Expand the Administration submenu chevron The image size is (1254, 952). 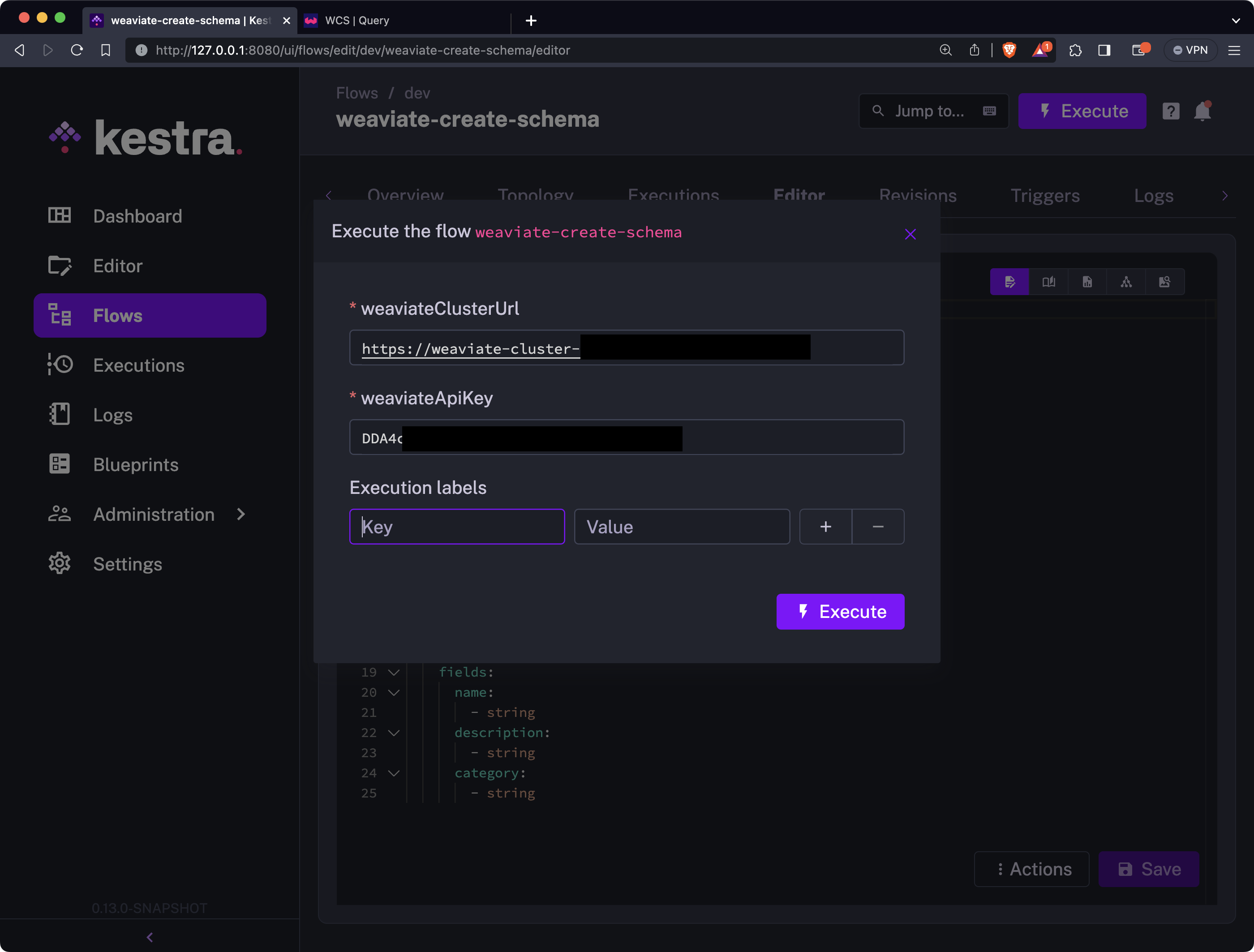pos(241,514)
